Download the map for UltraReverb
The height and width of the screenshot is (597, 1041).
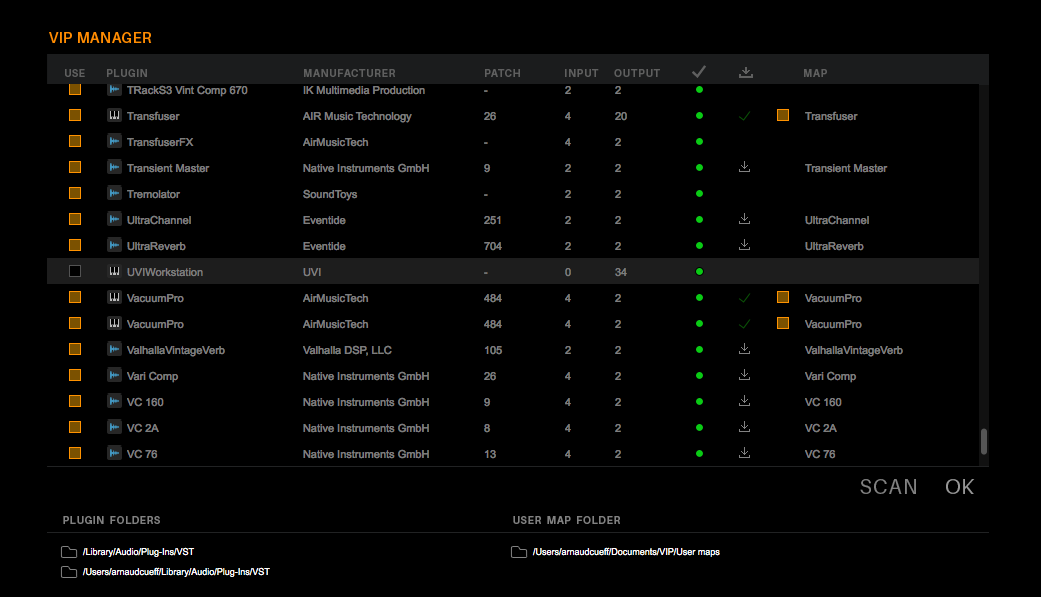[x=744, y=244]
